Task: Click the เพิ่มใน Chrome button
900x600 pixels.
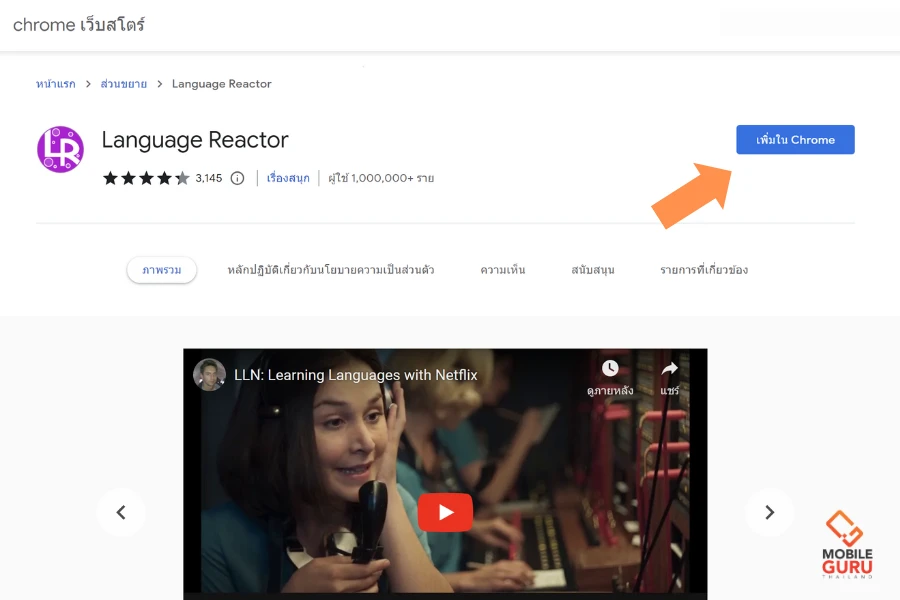Action: [x=795, y=140]
